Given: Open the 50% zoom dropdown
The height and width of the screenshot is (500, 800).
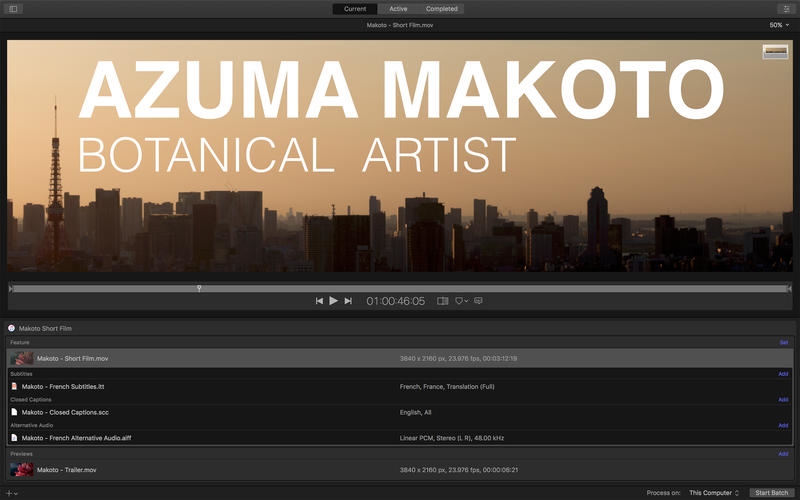Looking at the screenshot, I should click(x=777, y=25).
